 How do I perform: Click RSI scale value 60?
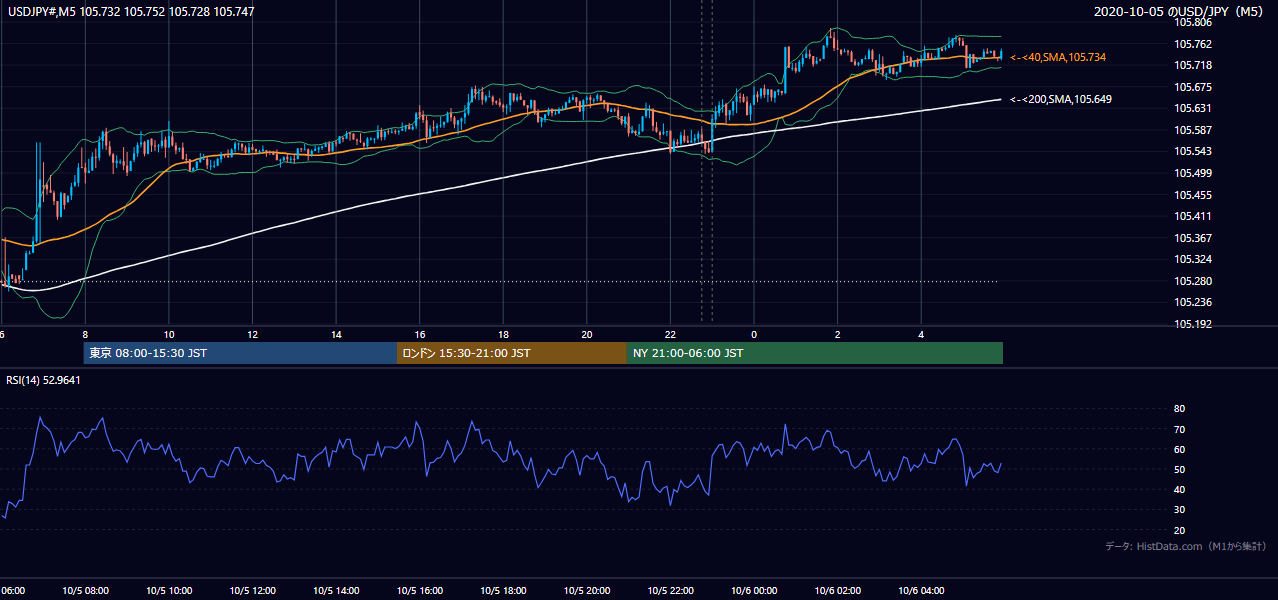[x=1180, y=449]
